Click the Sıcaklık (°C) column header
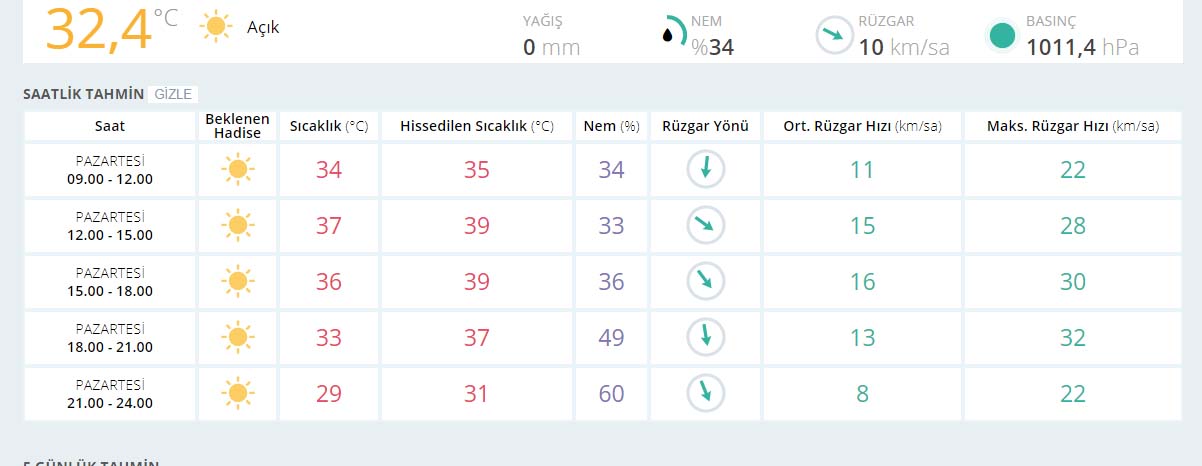The image size is (1202, 466). 329,126
